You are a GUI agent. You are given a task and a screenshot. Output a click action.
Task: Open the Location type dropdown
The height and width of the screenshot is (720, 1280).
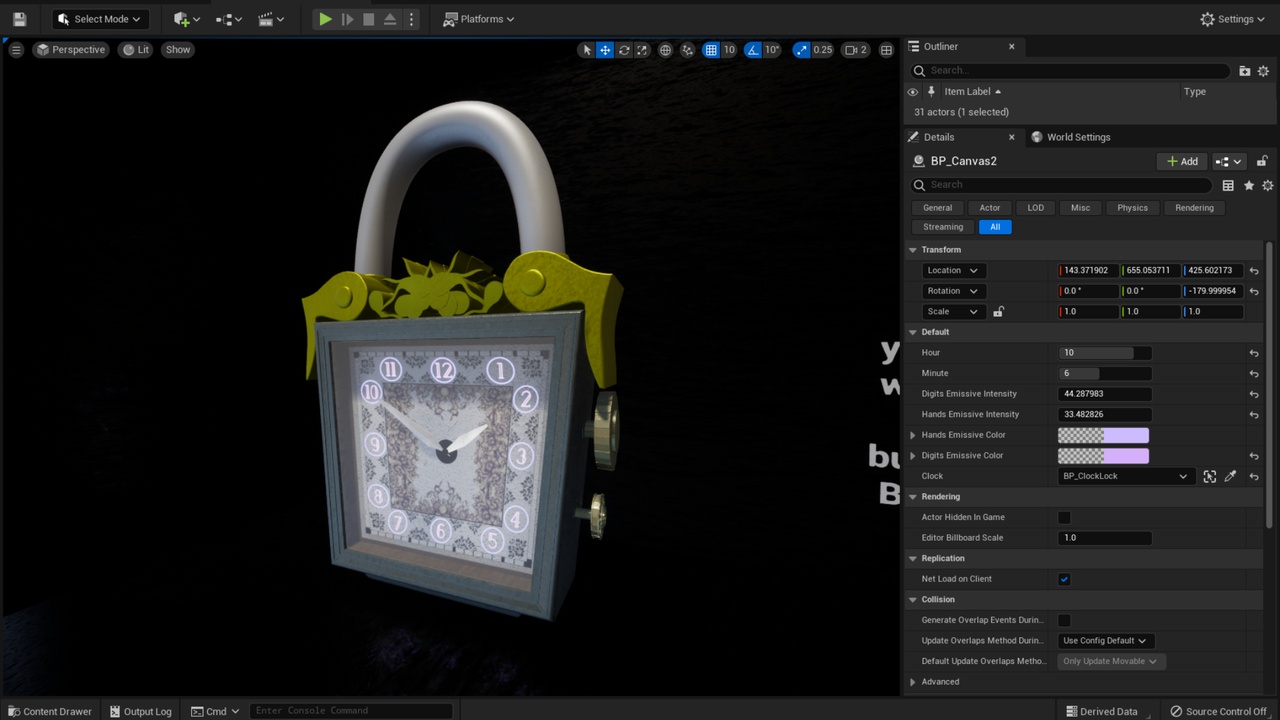coord(952,270)
